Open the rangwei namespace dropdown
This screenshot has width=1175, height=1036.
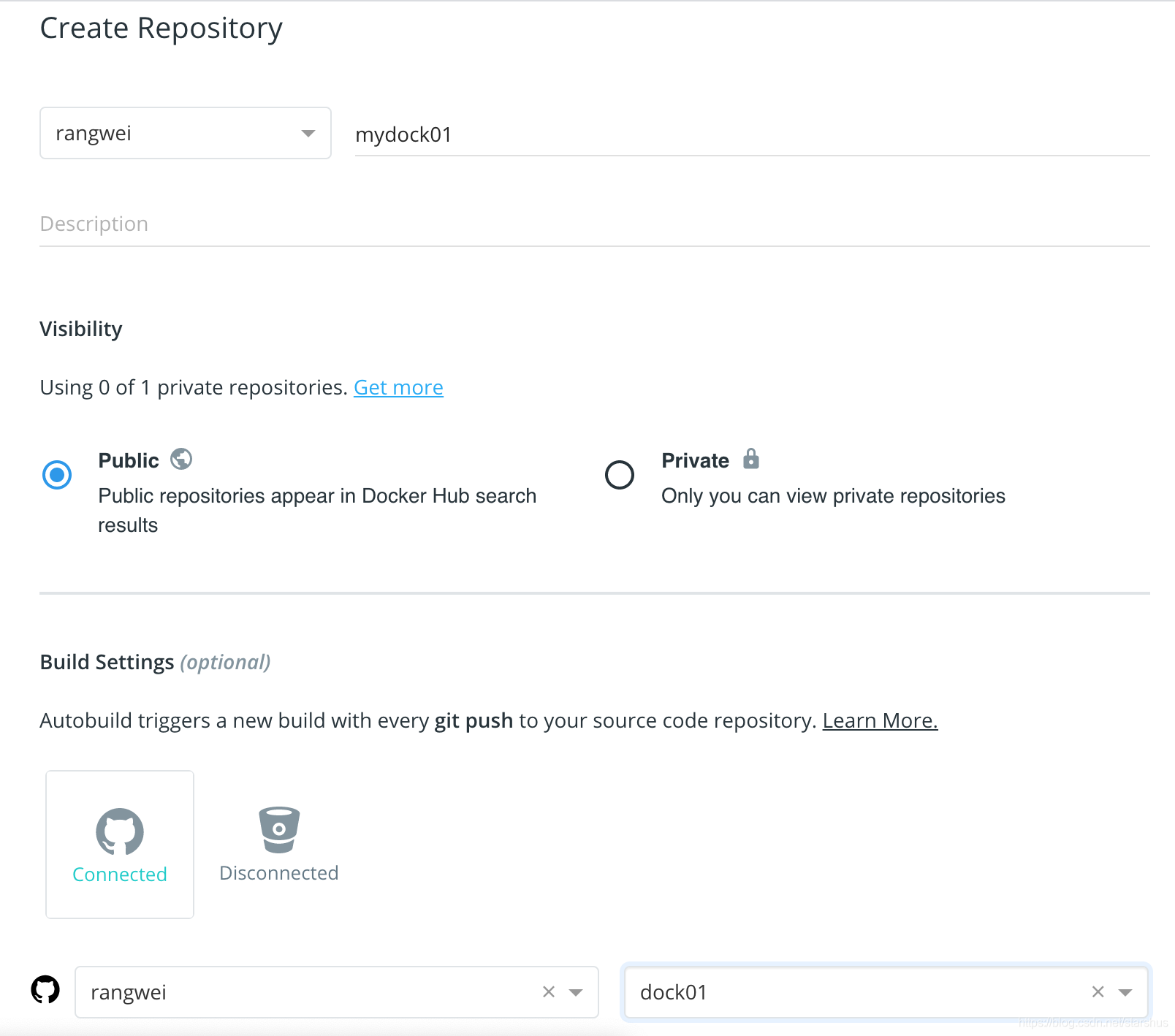(186, 133)
